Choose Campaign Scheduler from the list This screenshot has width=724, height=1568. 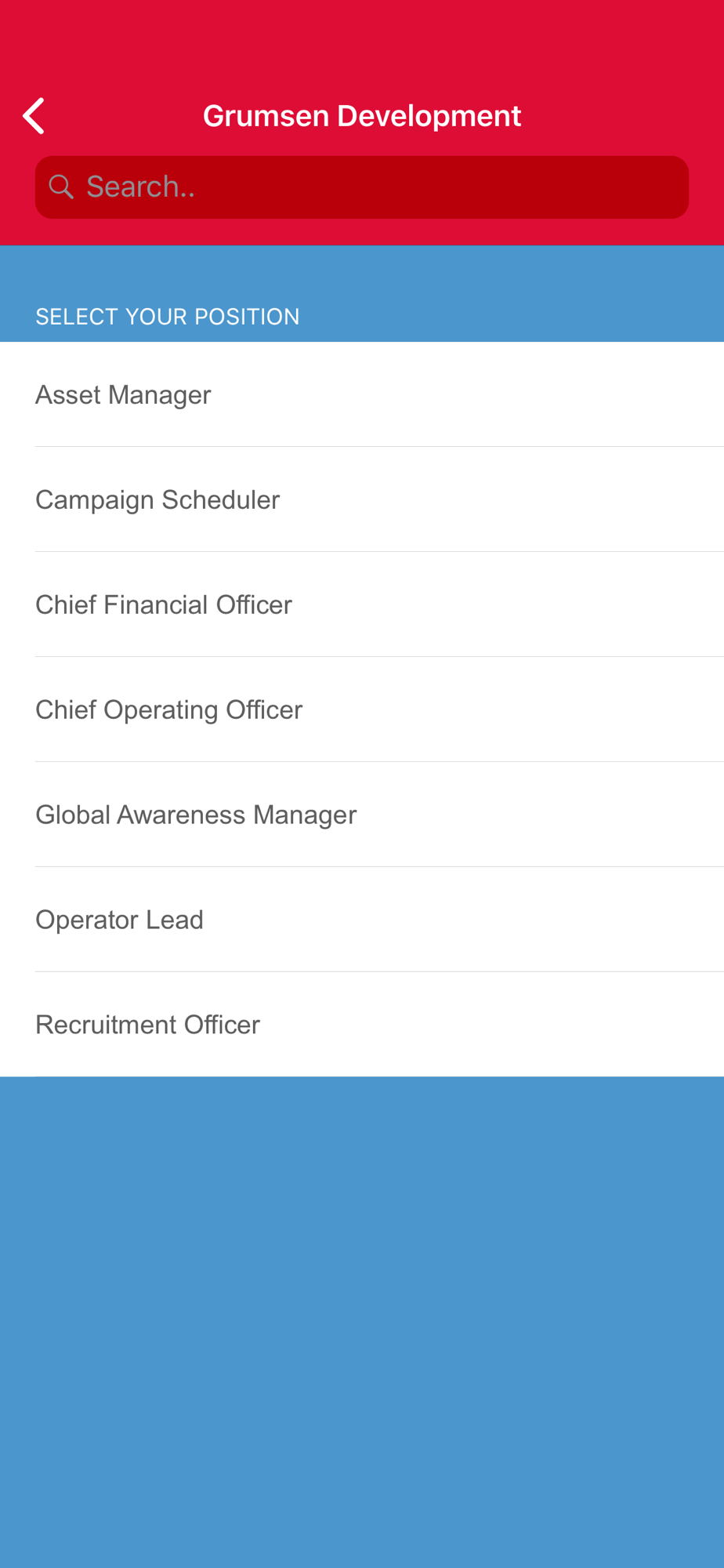[x=362, y=499]
